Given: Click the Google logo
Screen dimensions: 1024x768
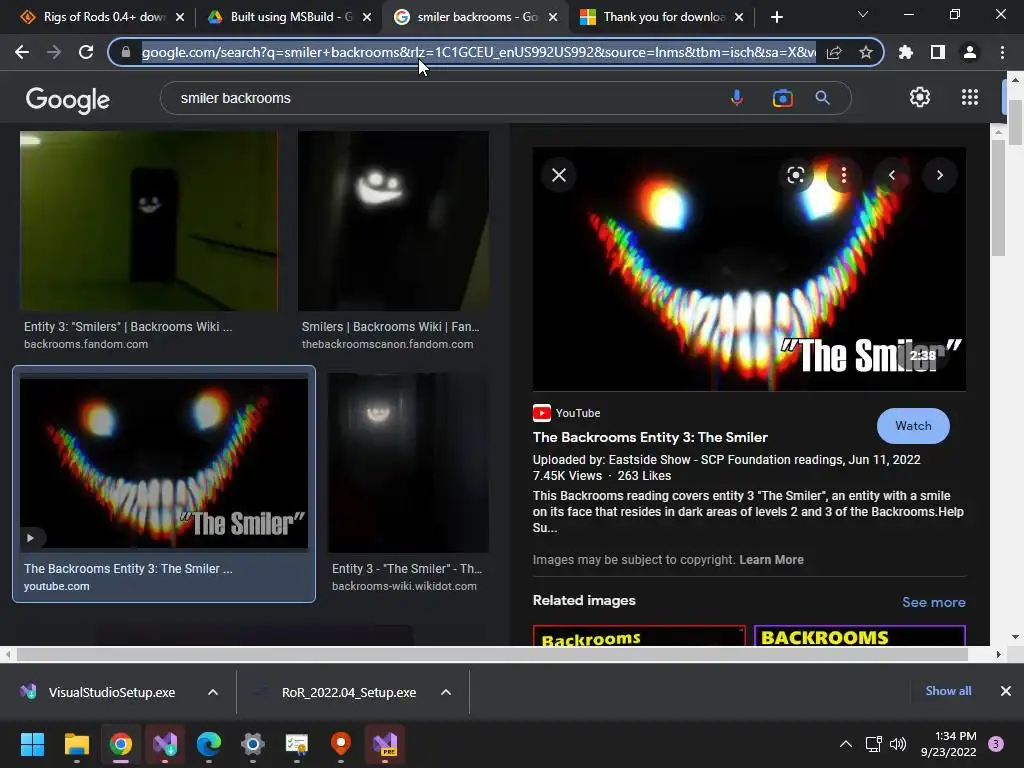Looking at the screenshot, I should [68, 99].
